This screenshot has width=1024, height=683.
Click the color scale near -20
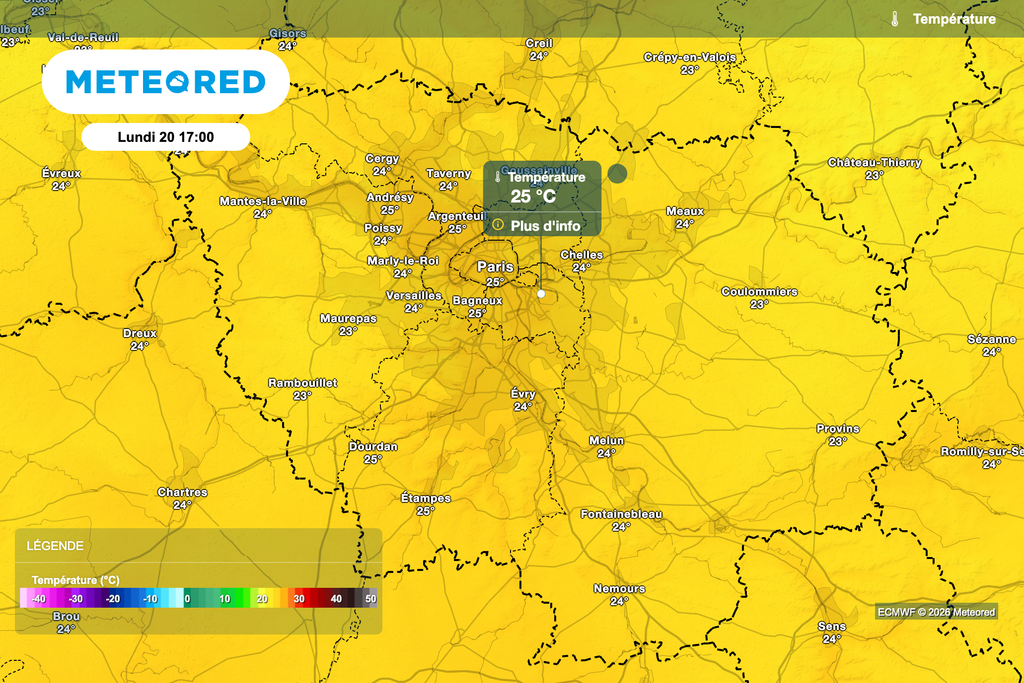113,598
